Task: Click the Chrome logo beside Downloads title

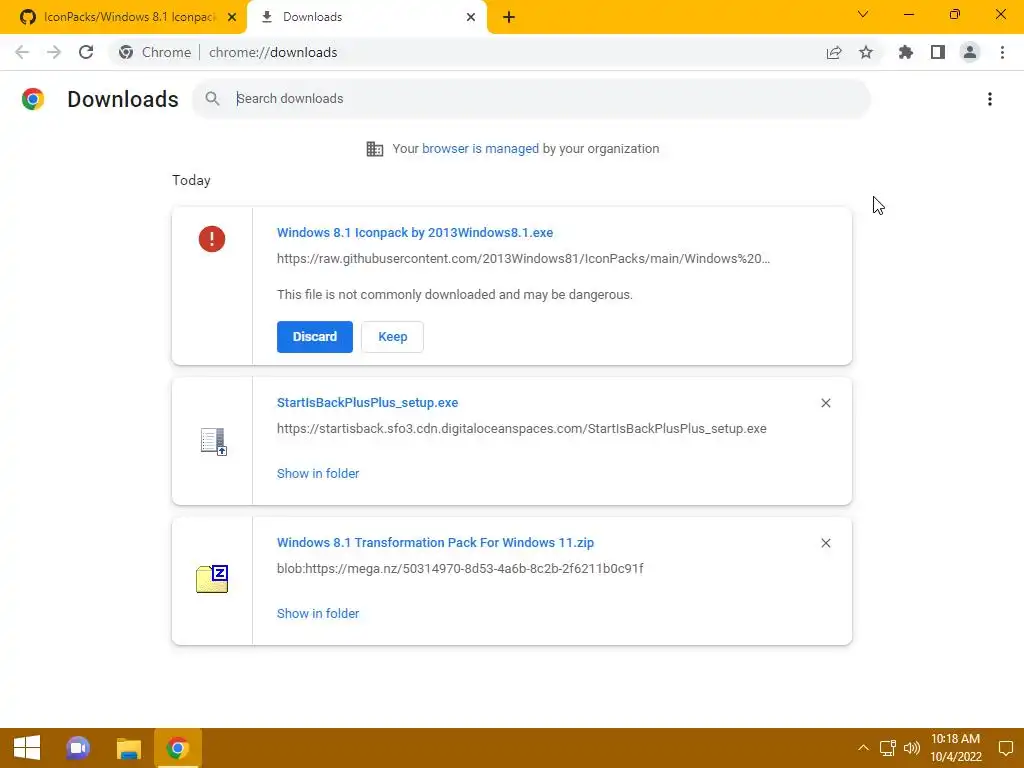Action: (x=33, y=99)
